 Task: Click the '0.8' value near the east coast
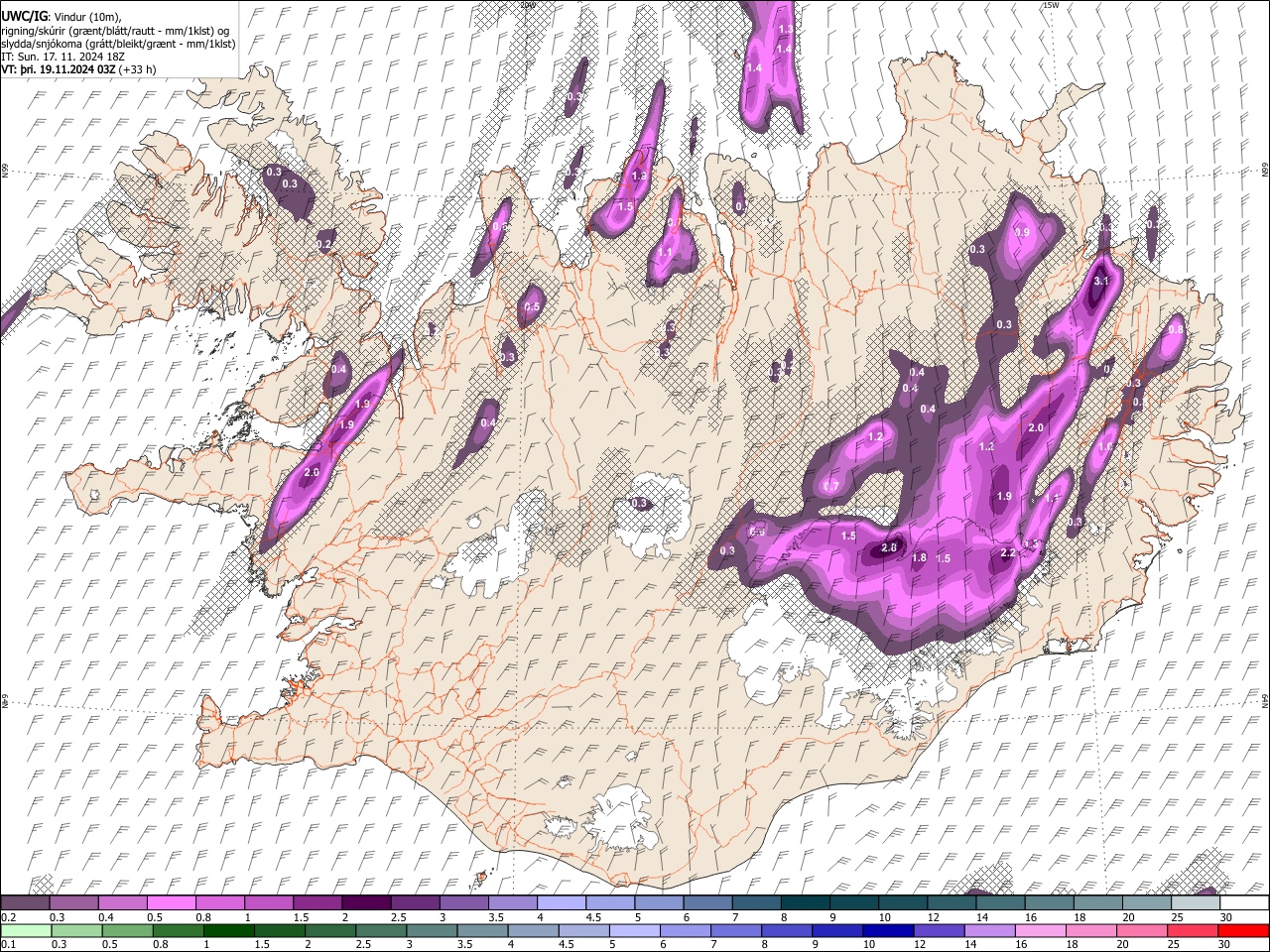(1177, 330)
